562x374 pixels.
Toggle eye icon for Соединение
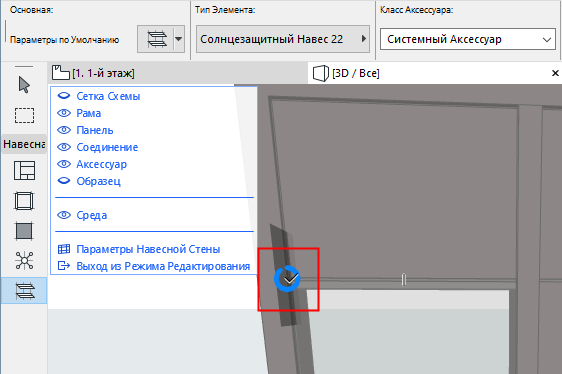click(x=64, y=147)
